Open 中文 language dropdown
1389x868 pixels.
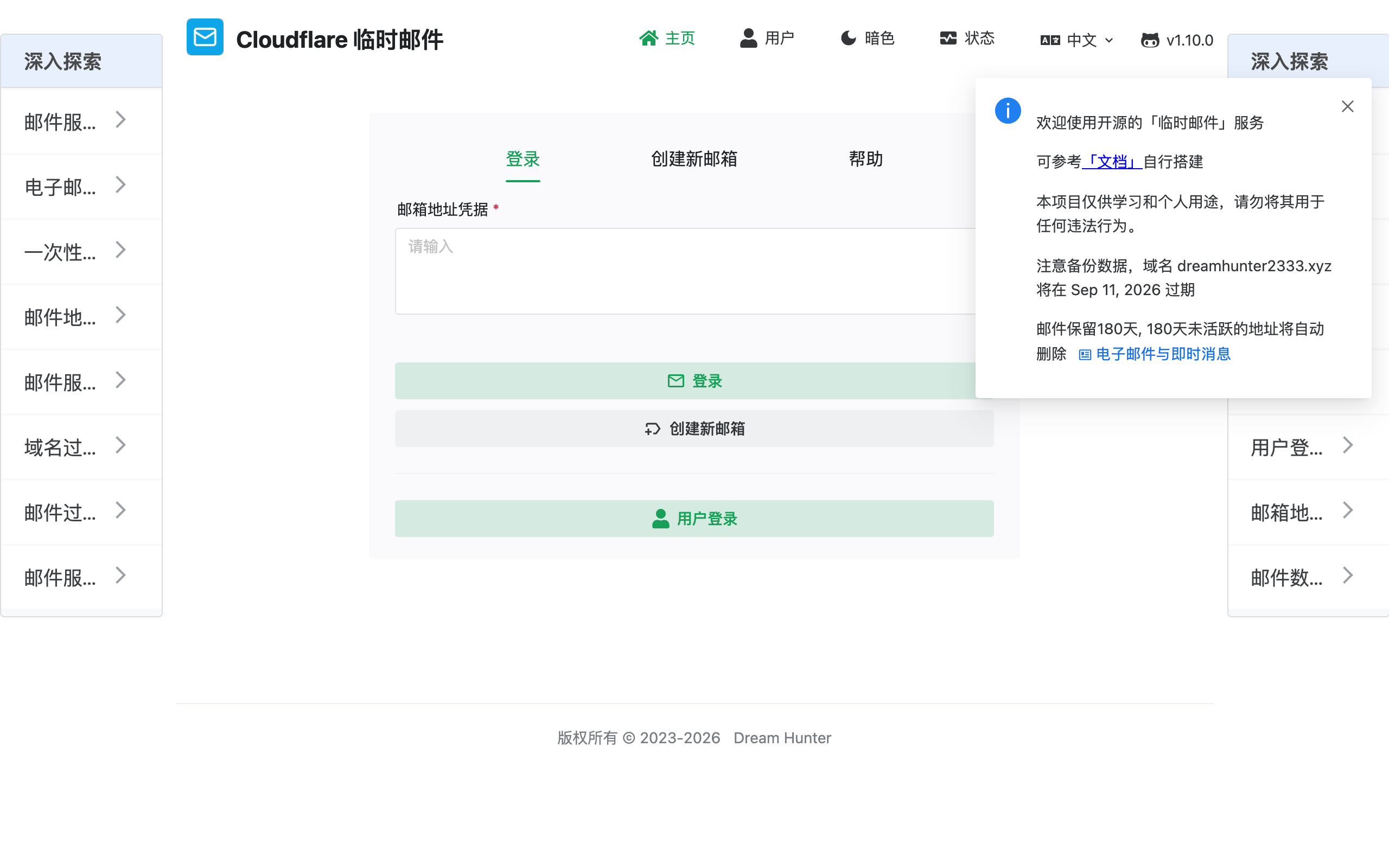coord(1077,40)
